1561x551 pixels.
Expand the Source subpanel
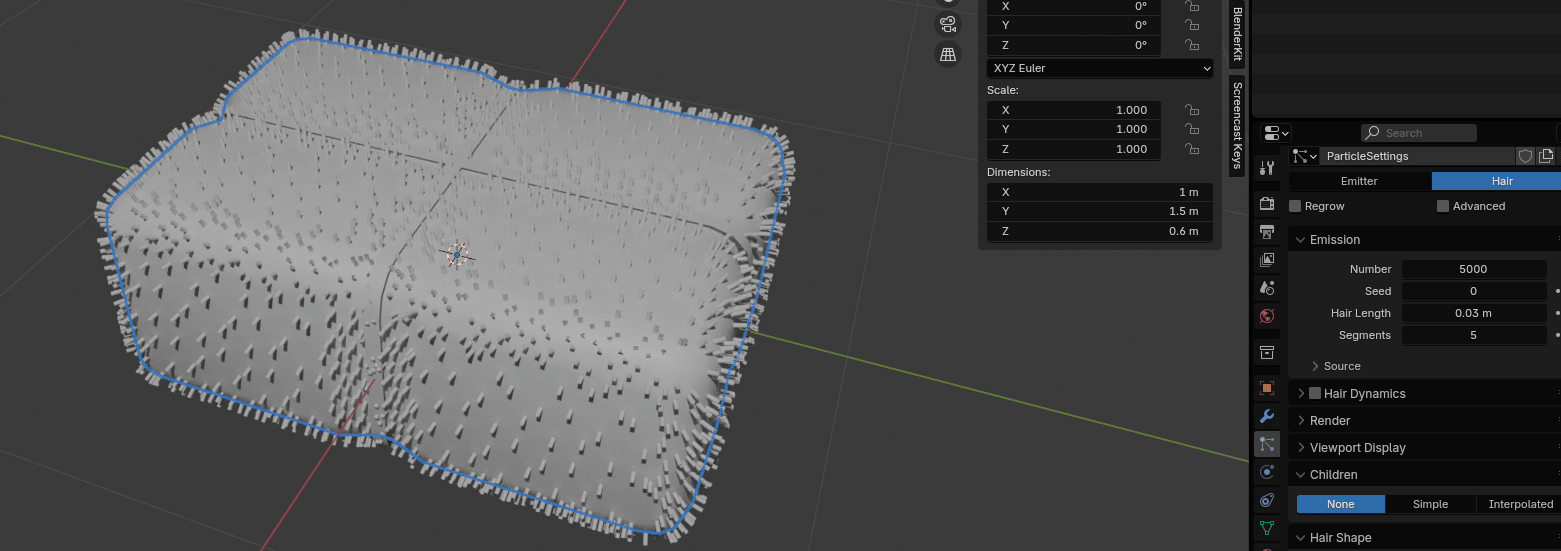(1341, 366)
